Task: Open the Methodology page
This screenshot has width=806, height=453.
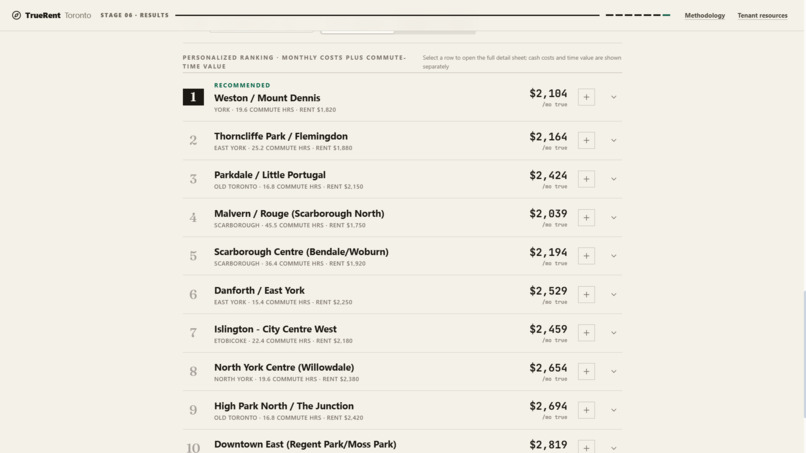Action: click(x=704, y=15)
